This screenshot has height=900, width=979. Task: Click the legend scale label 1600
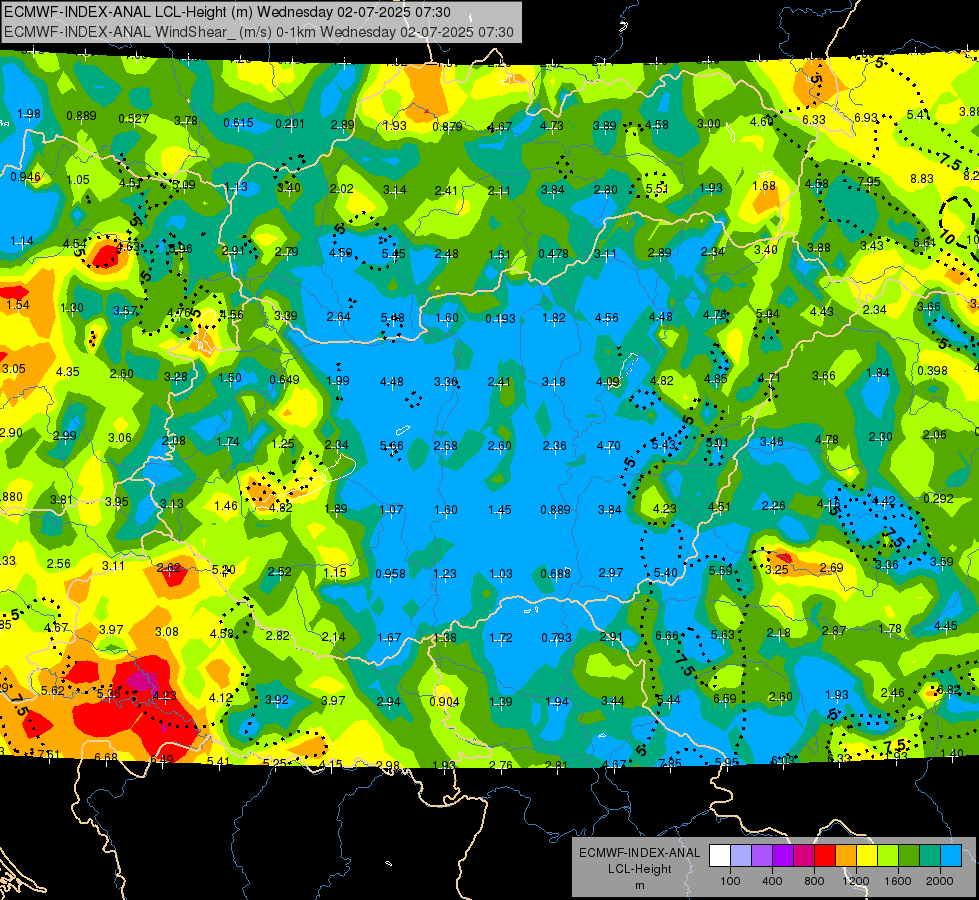(898, 881)
